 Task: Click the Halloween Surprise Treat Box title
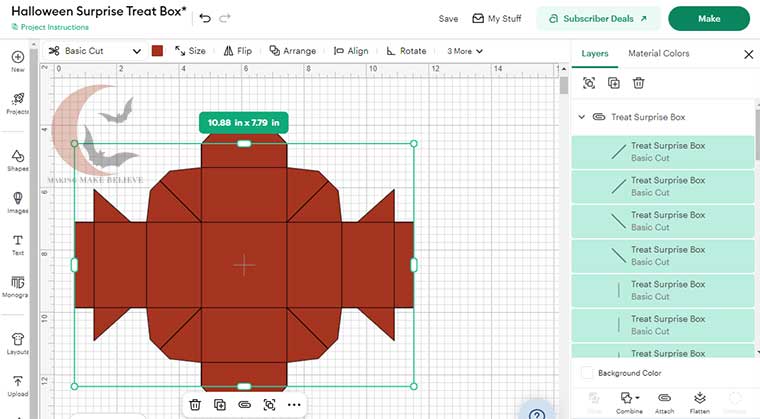click(x=98, y=11)
